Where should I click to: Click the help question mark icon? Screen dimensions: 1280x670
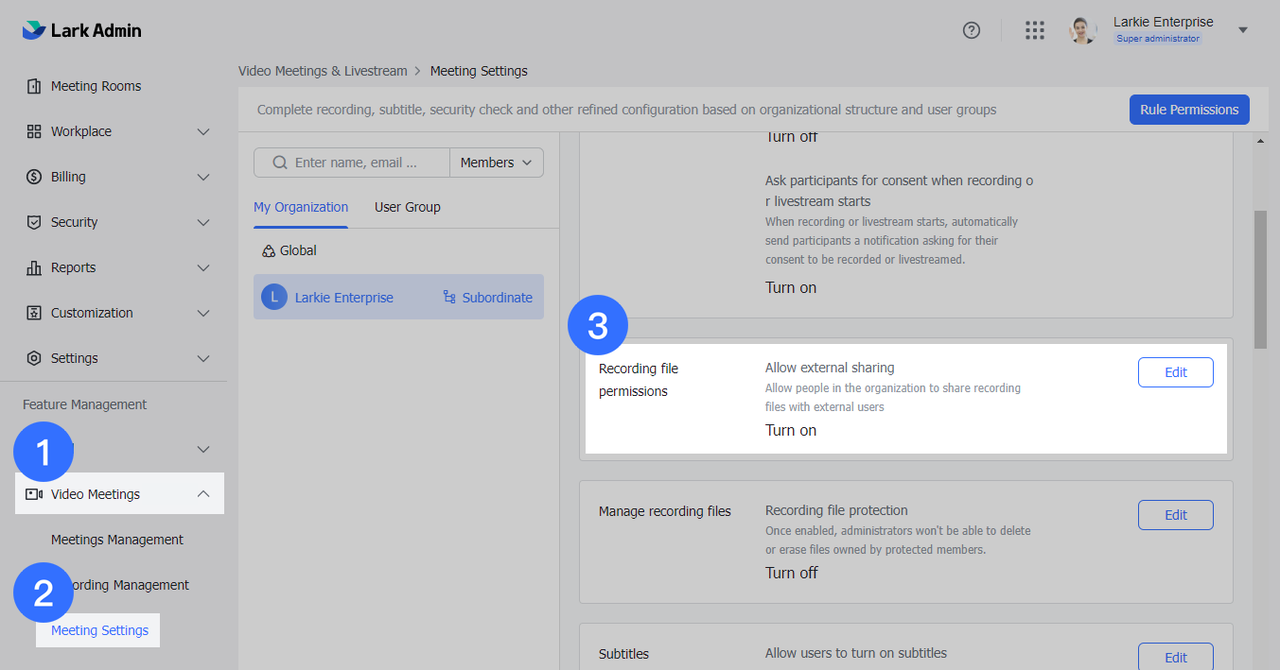click(x=971, y=30)
